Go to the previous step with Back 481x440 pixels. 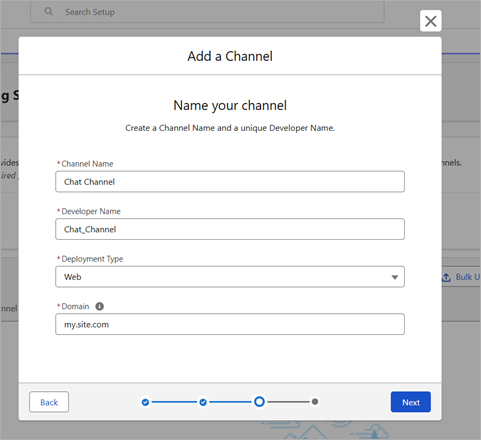(x=49, y=402)
